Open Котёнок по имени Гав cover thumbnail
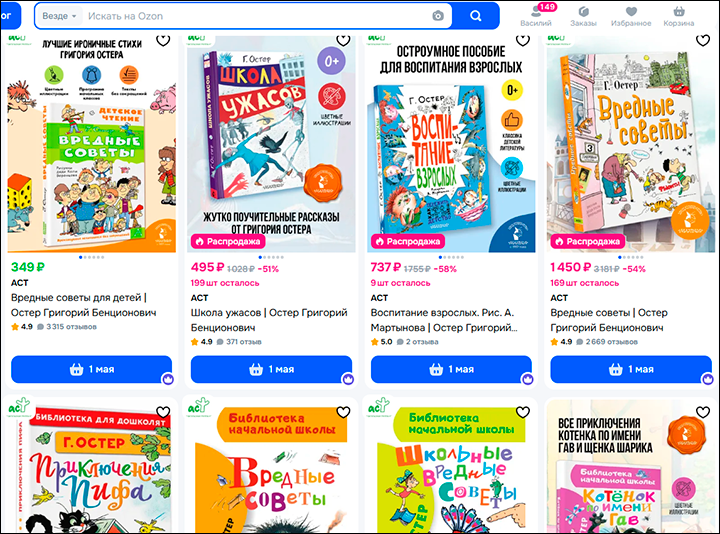 pyautogui.click(x=631, y=467)
